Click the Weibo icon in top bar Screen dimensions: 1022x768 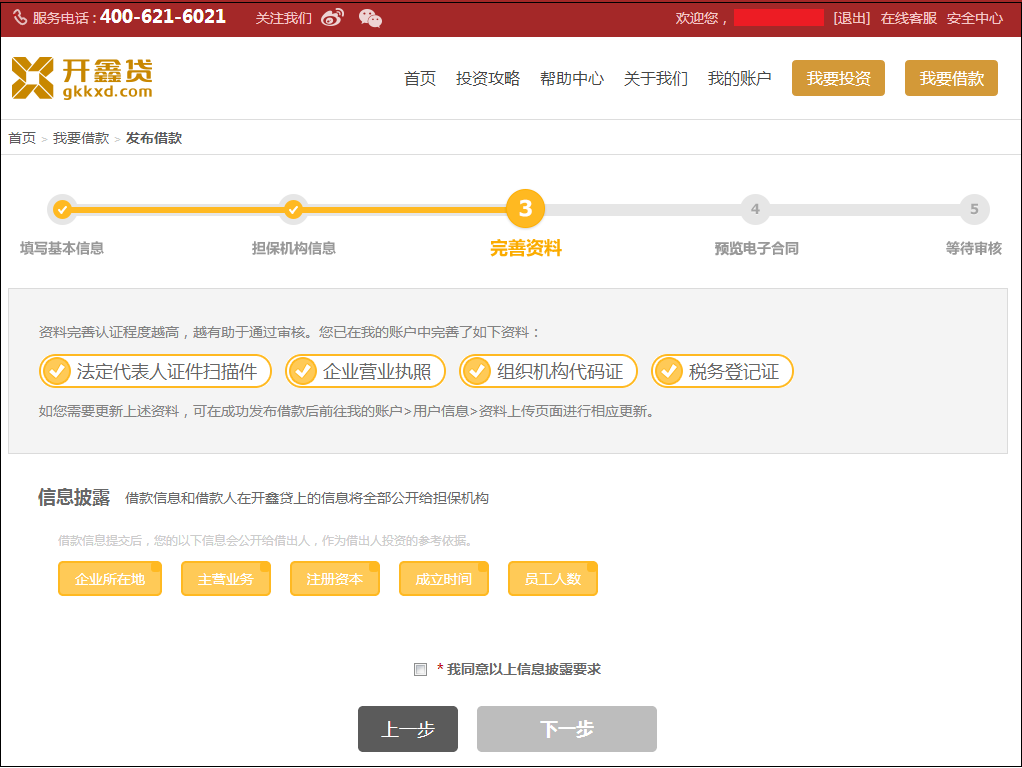point(332,18)
